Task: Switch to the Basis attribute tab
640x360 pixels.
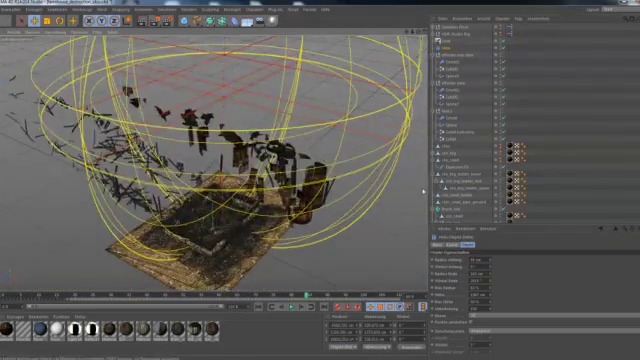Action: point(438,244)
